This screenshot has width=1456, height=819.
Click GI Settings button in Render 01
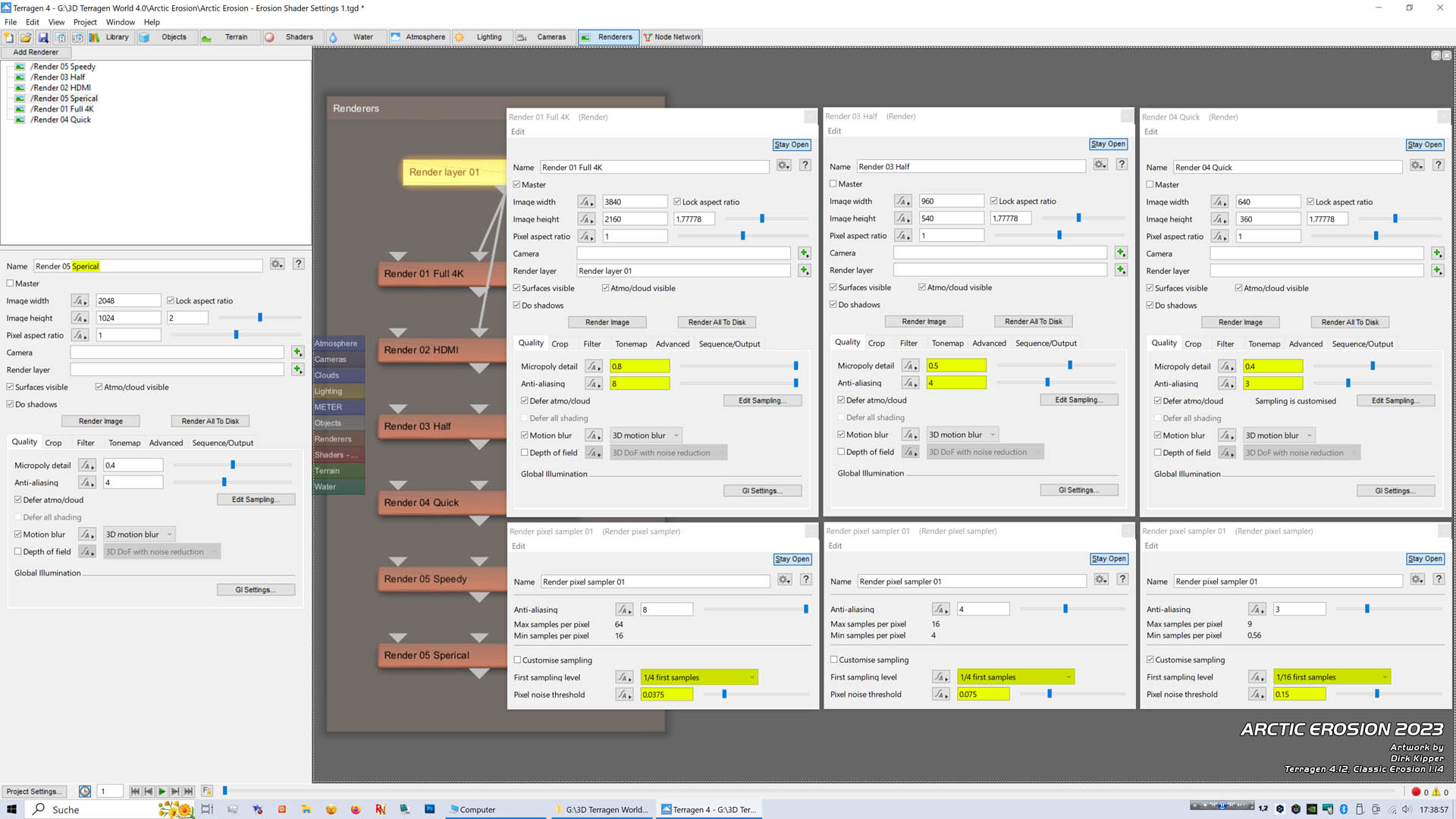[x=761, y=490]
